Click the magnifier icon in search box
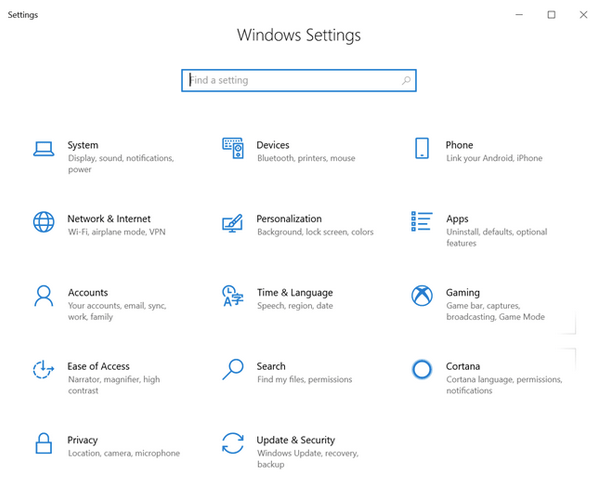602x483 pixels. tap(406, 80)
